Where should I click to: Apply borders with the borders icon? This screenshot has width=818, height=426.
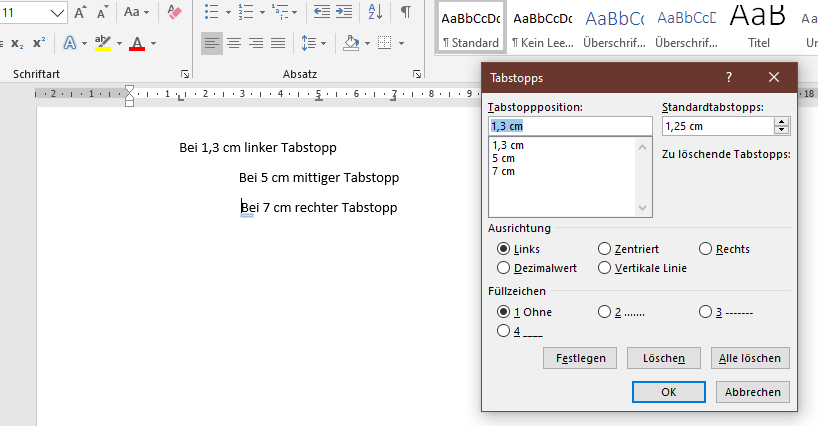pyautogui.click(x=384, y=43)
